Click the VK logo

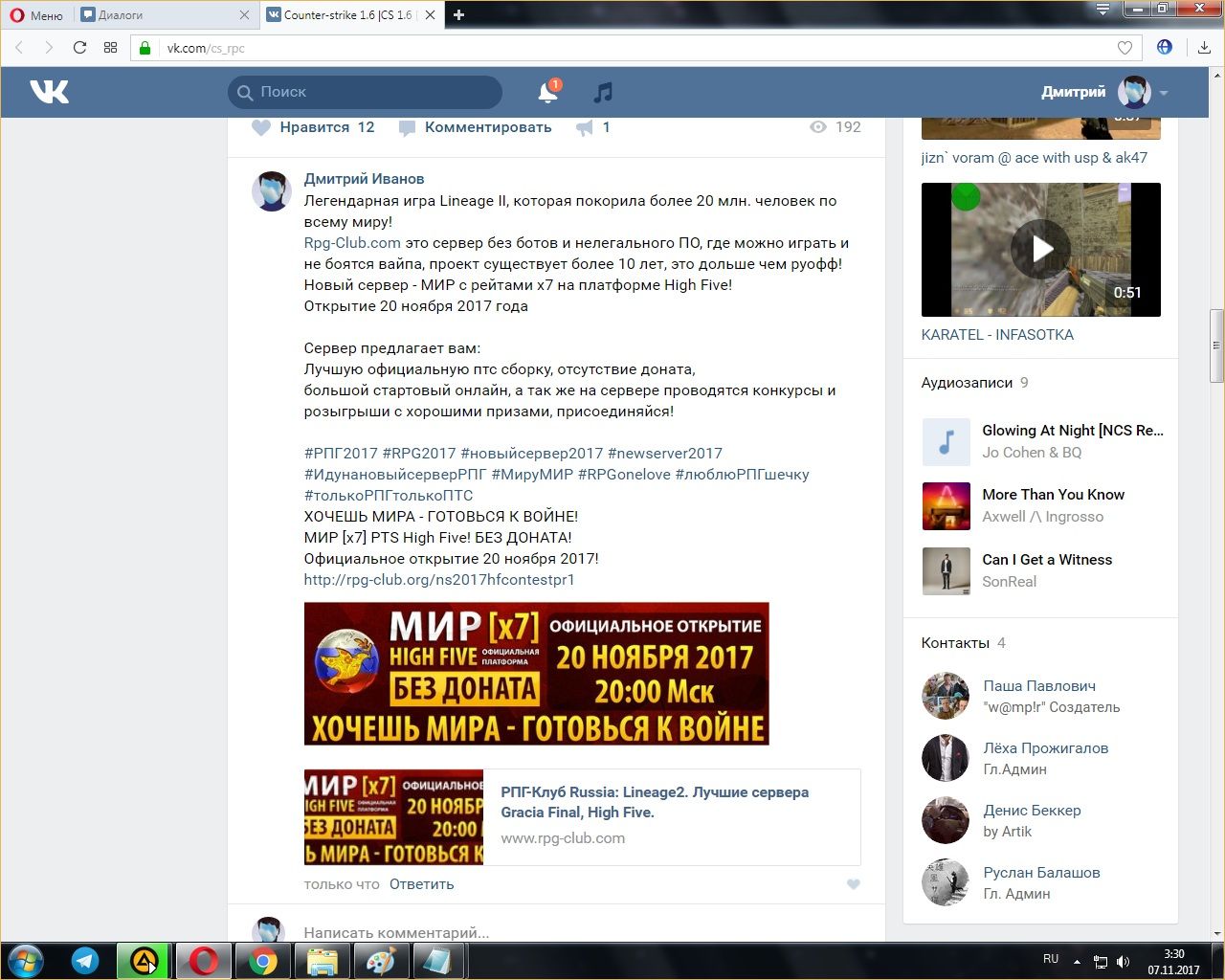(x=49, y=92)
